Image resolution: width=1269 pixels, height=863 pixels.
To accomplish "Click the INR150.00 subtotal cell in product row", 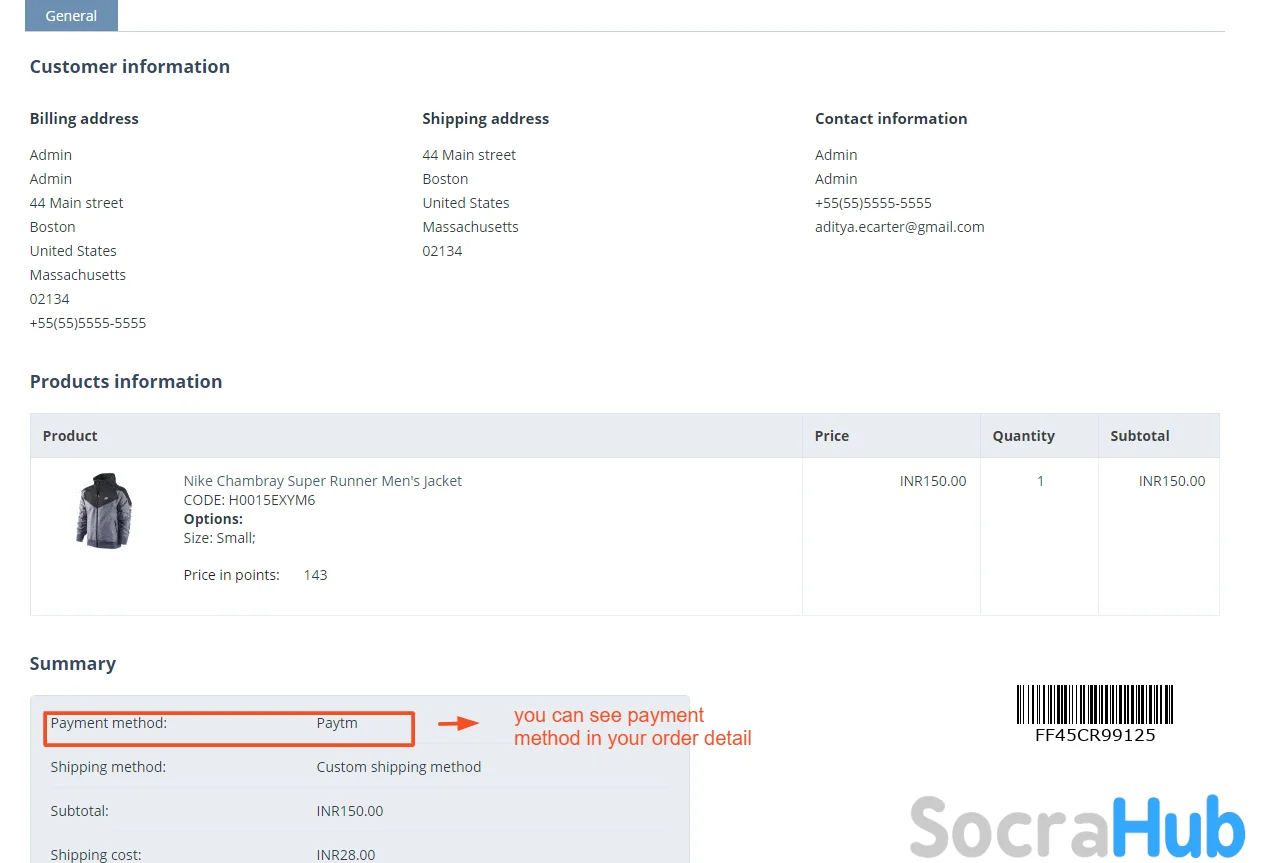I will coord(1172,481).
